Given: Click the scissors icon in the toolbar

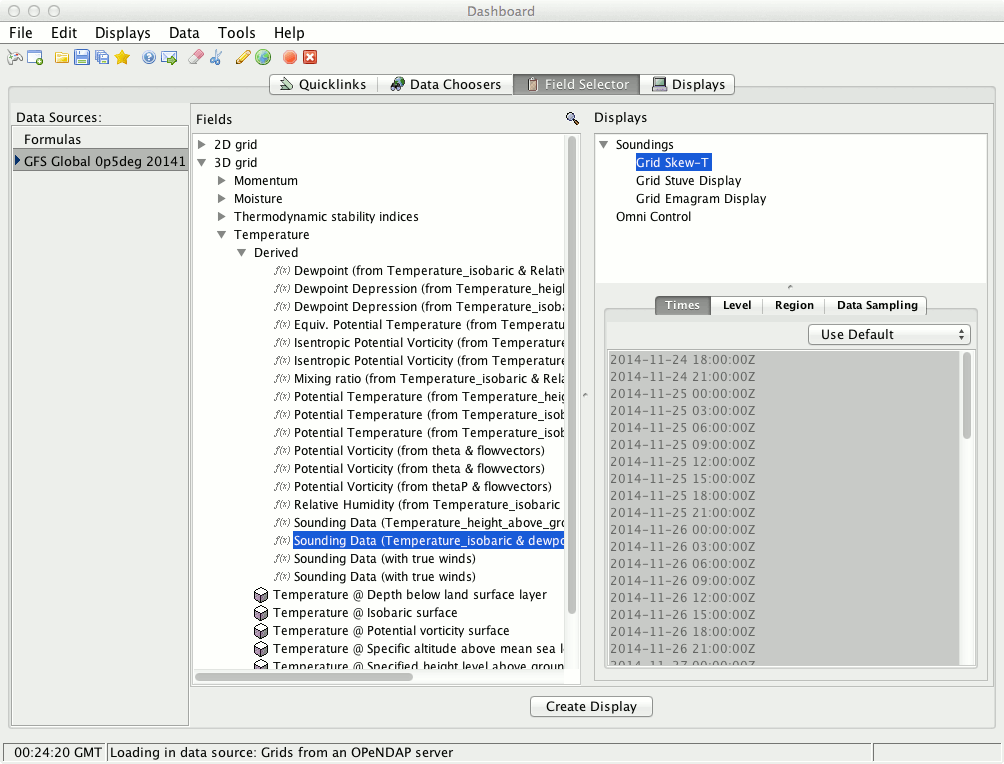Looking at the screenshot, I should [215, 58].
